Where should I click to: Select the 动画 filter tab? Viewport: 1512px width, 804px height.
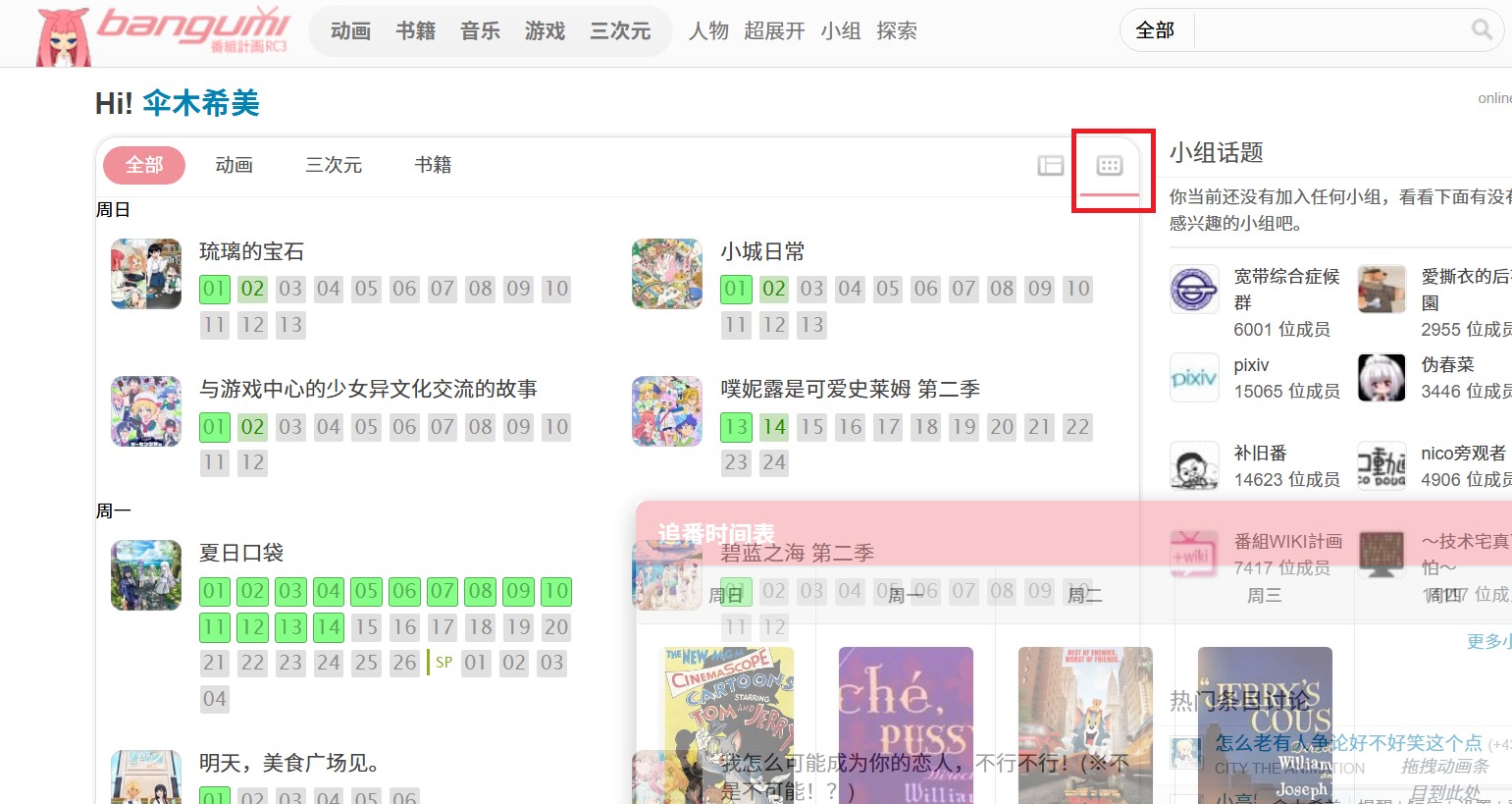235,165
